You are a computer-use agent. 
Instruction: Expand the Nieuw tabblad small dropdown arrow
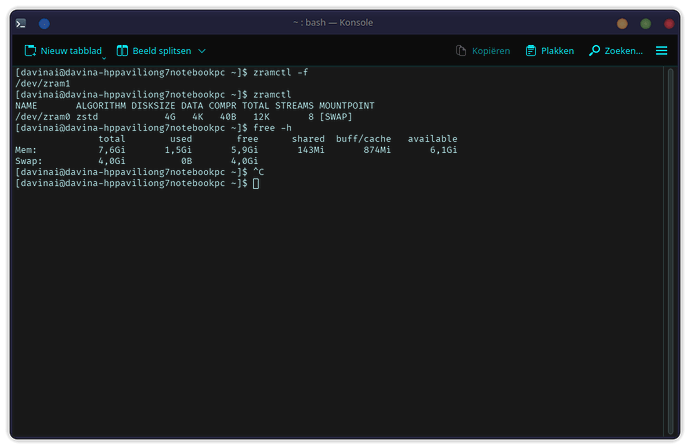104,58
